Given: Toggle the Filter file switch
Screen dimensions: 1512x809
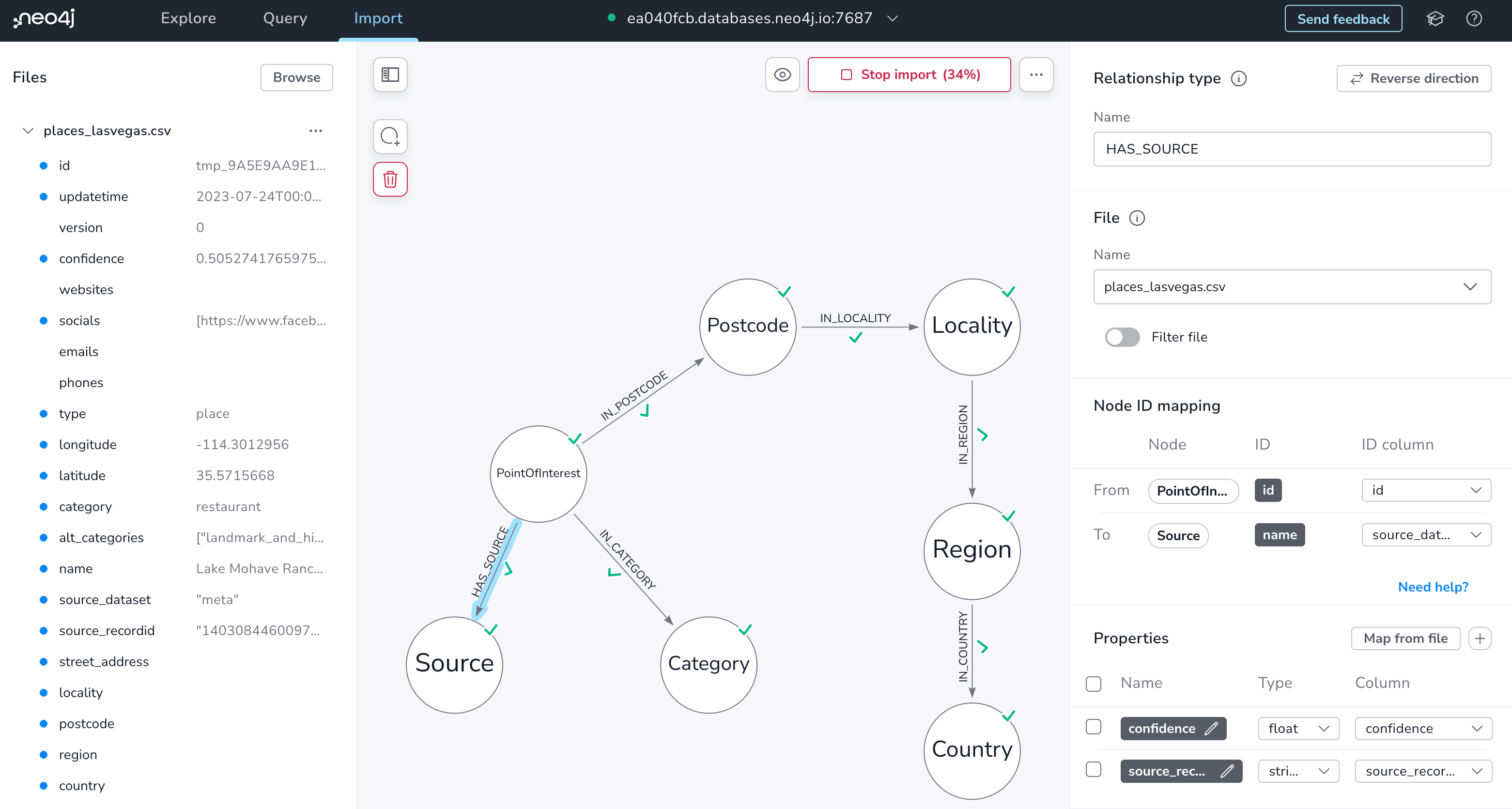Looking at the screenshot, I should (x=1122, y=338).
